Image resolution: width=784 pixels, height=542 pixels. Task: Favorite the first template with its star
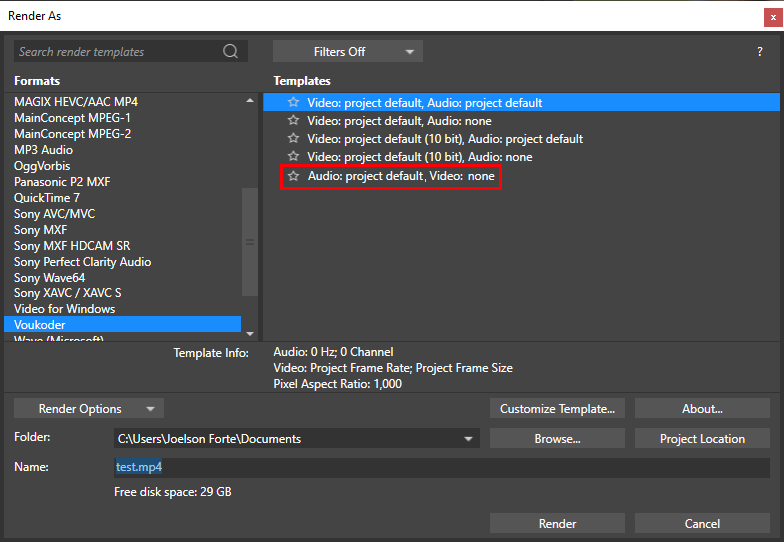coord(293,103)
